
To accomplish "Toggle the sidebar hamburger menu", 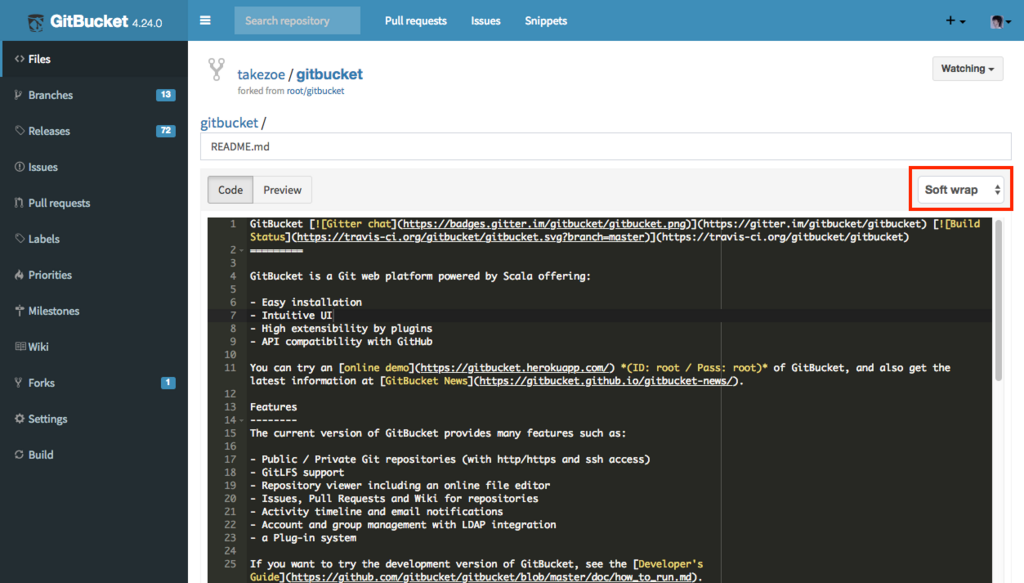I will (x=205, y=20).
